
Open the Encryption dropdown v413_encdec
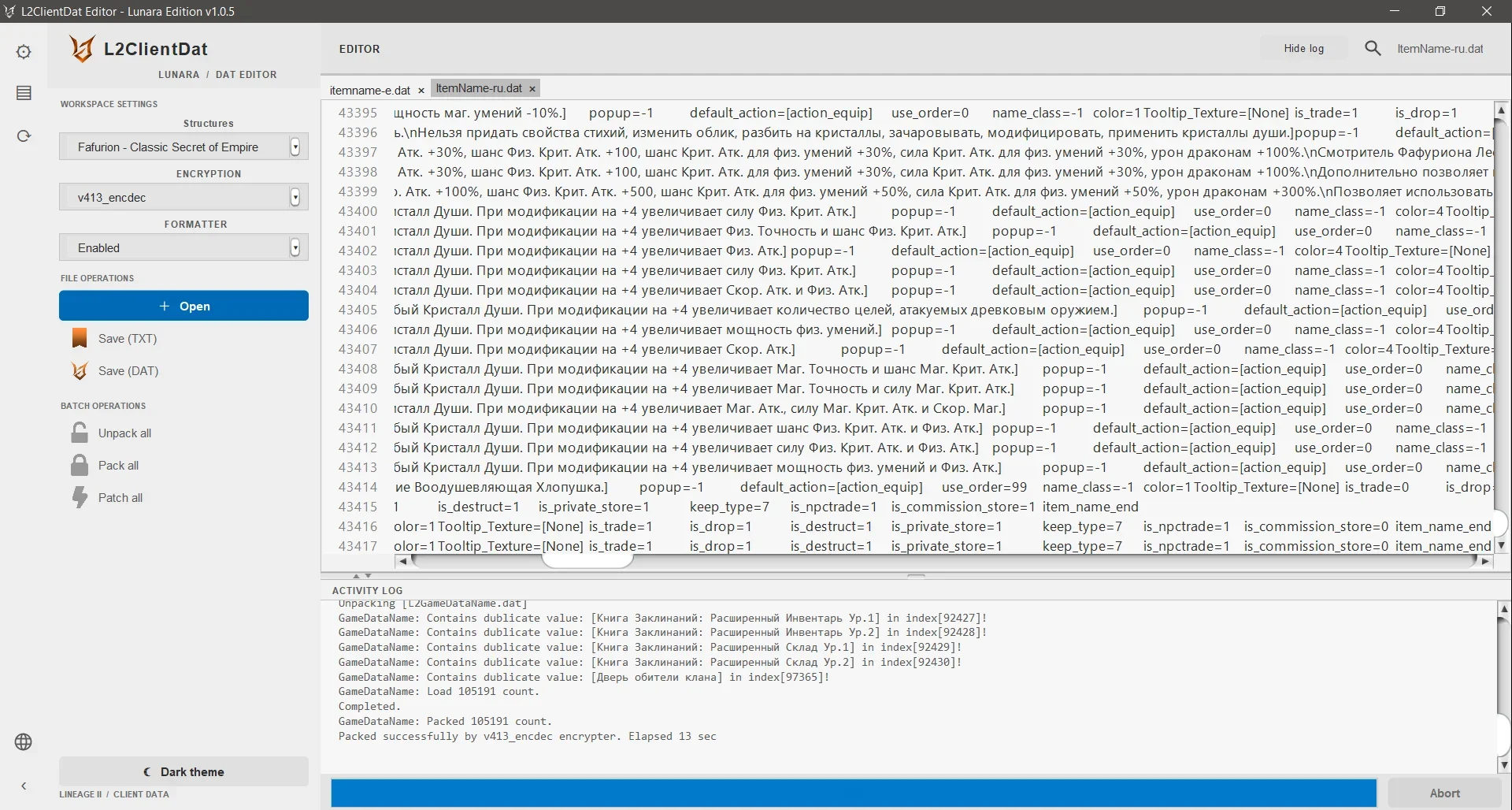183,197
